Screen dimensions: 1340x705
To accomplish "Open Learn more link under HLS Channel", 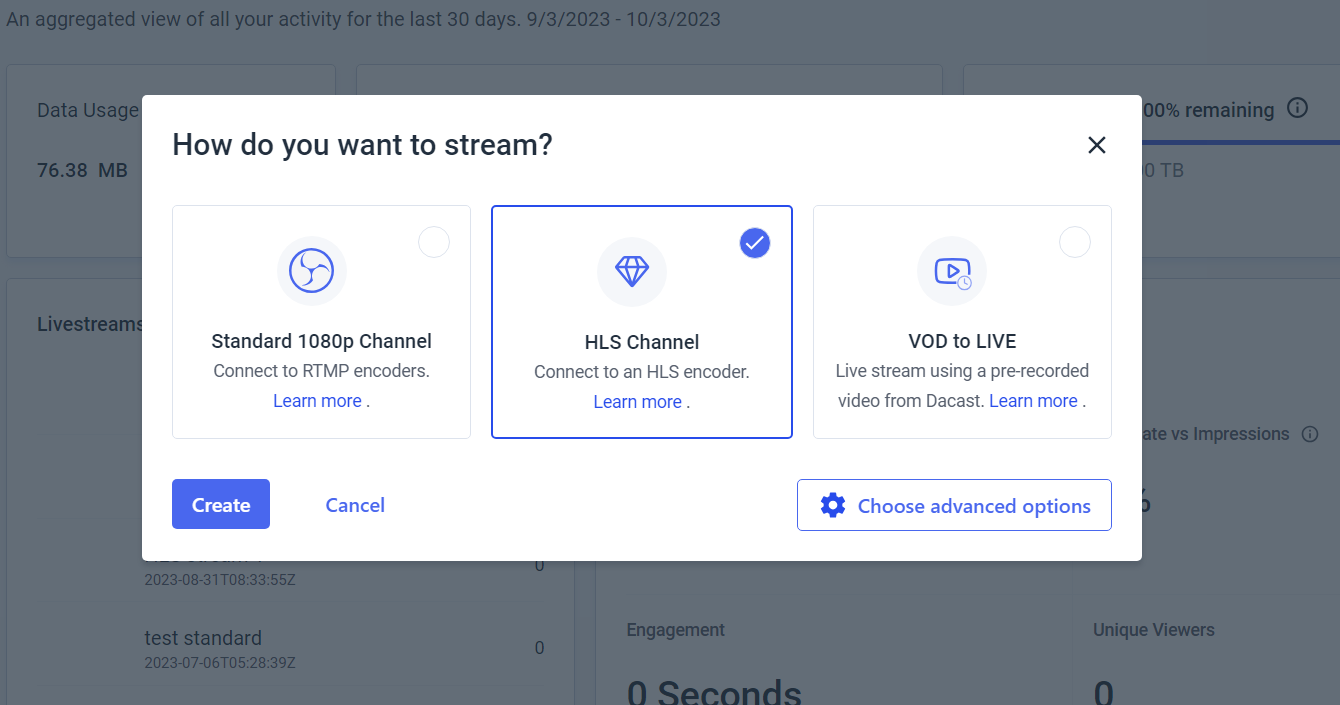I will 637,402.
